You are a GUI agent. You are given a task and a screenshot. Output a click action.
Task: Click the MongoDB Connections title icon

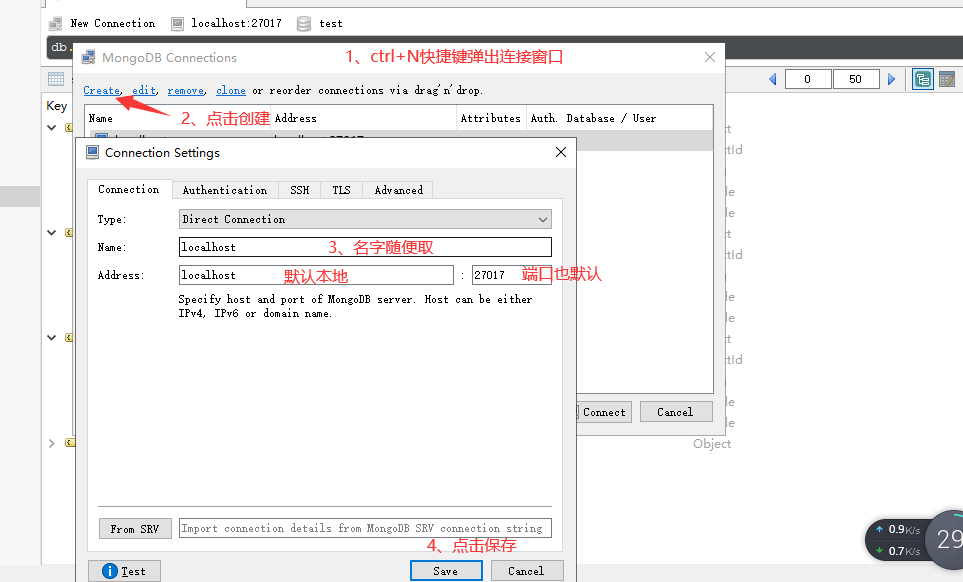(x=88, y=57)
